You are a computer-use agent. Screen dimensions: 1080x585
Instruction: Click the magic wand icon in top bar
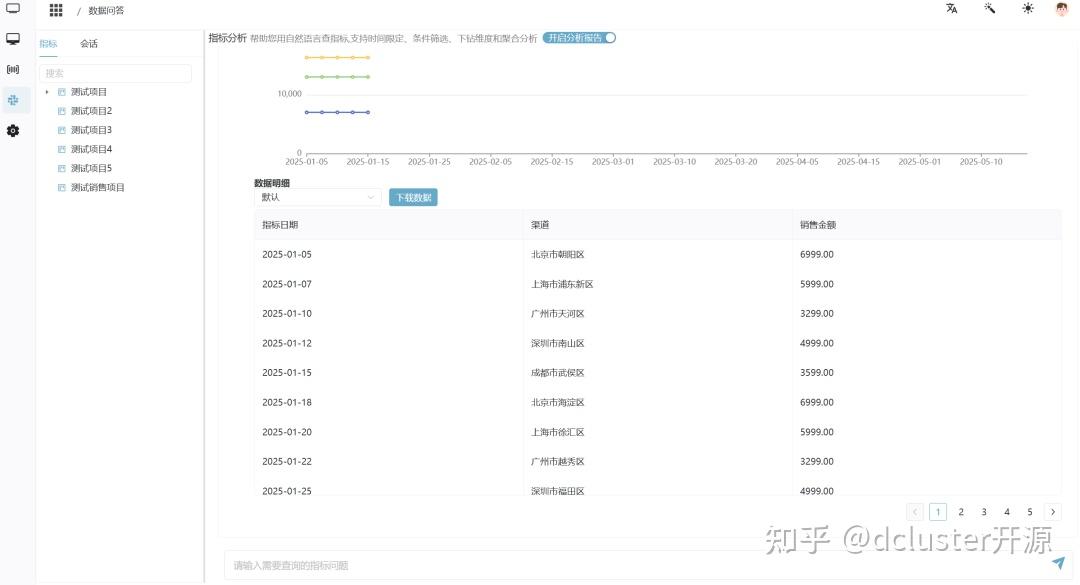tap(989, 8)
